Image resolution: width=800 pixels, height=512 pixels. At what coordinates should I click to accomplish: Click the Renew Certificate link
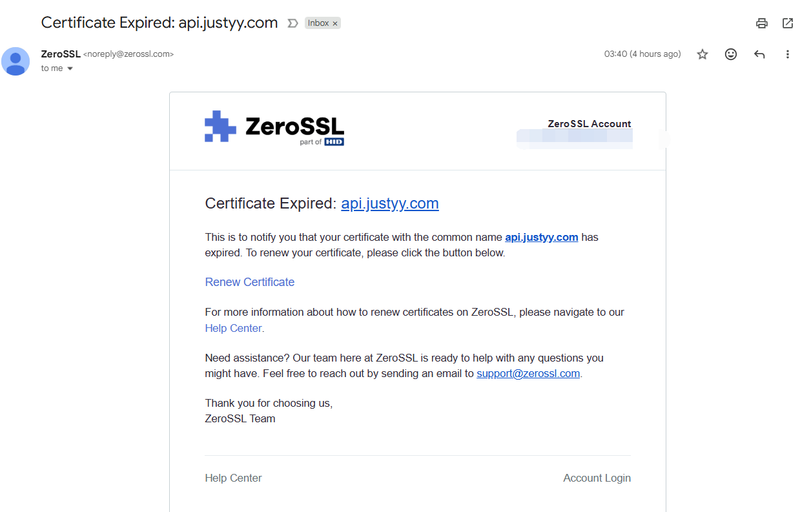tap(250, 282)
